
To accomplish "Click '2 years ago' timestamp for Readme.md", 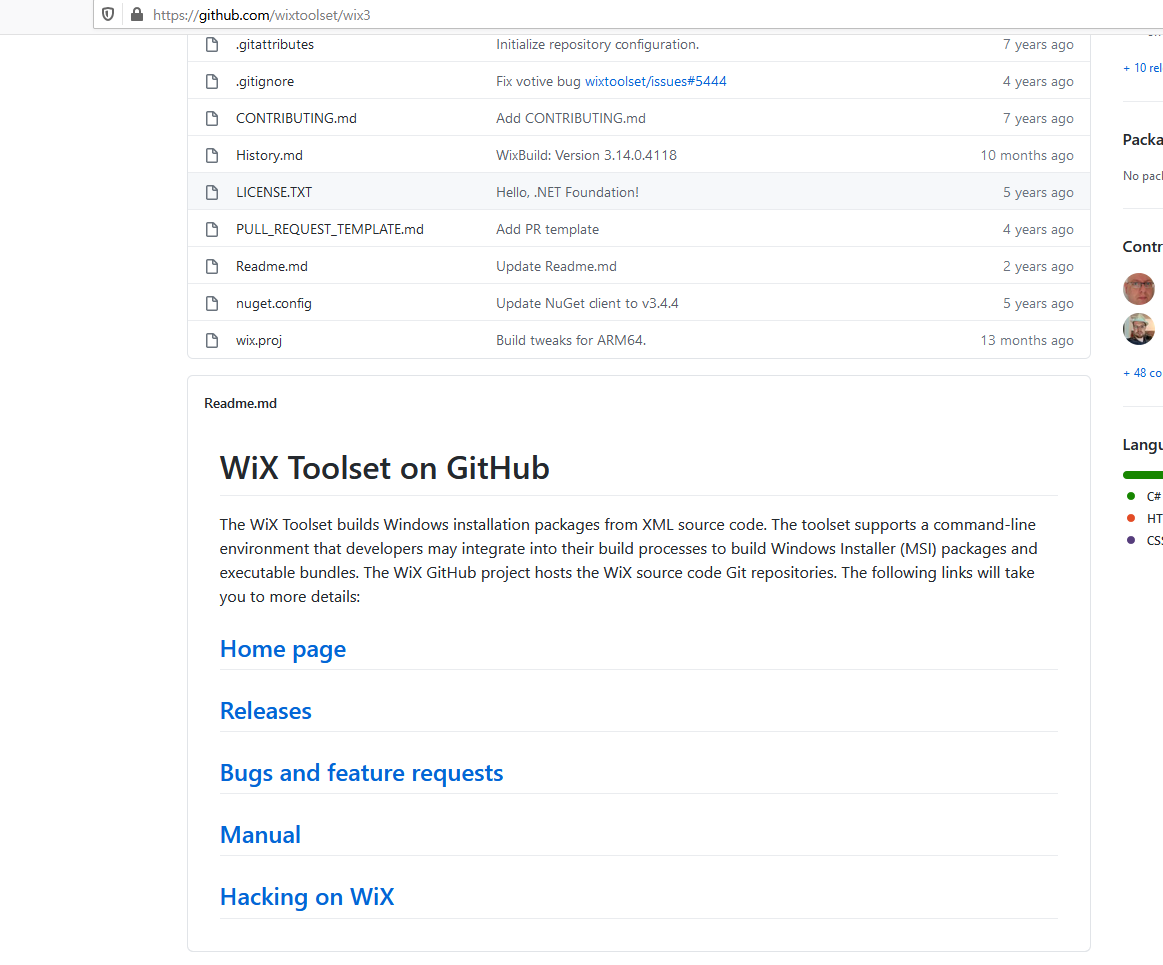I will pos(1038,267).
